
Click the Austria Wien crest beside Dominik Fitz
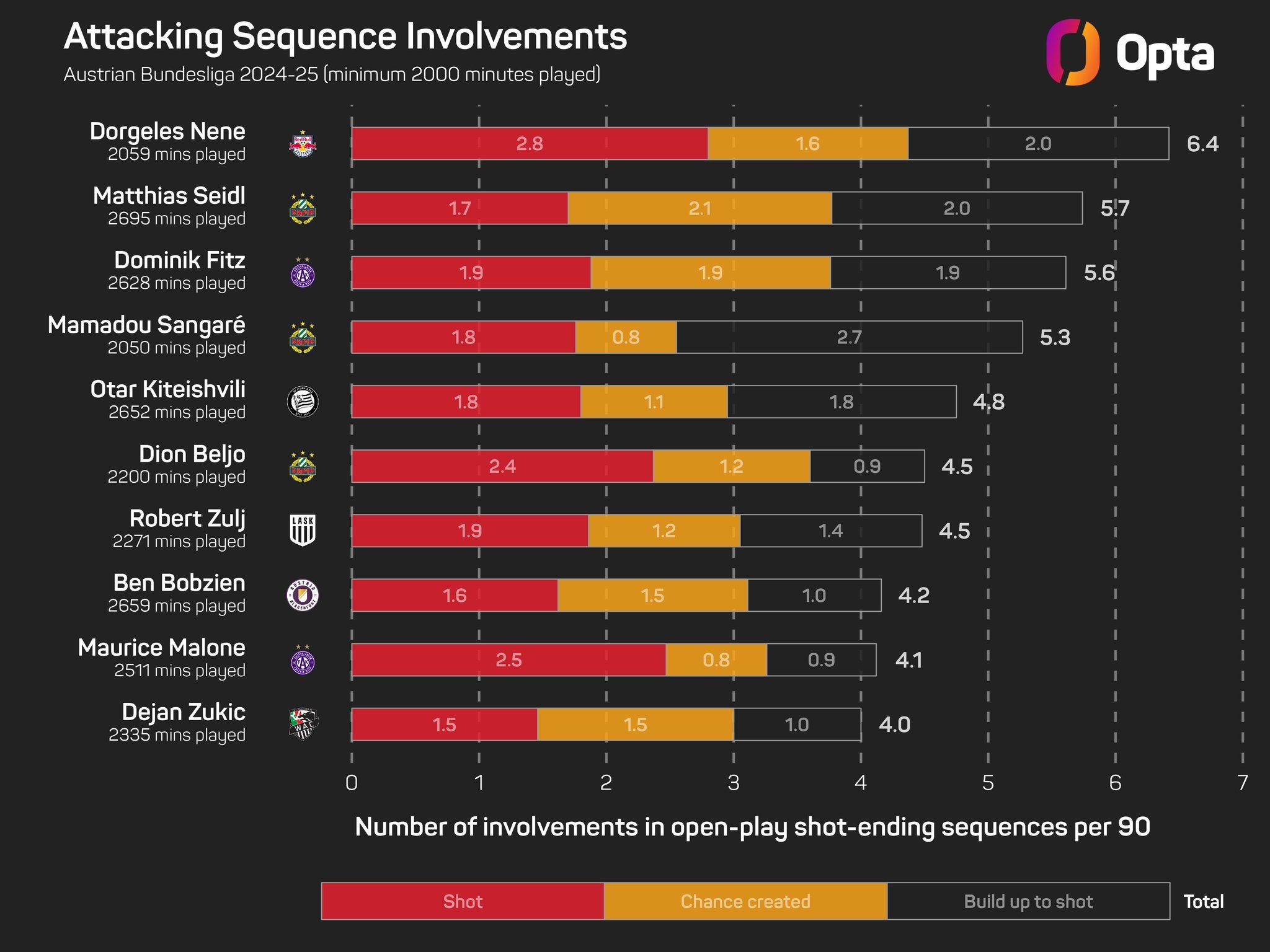(x=303, y=273)
